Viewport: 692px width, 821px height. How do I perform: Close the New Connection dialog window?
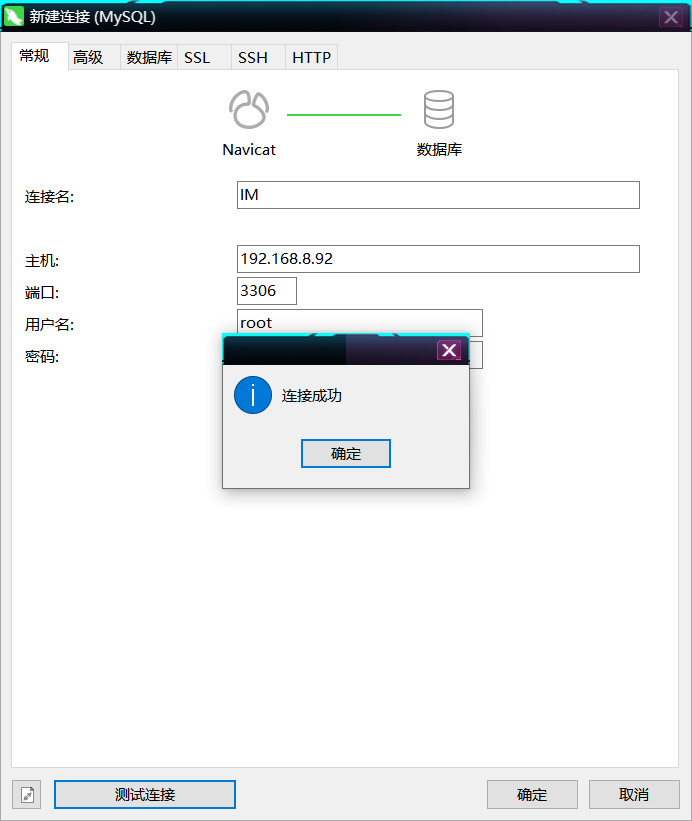click(671, 17)
